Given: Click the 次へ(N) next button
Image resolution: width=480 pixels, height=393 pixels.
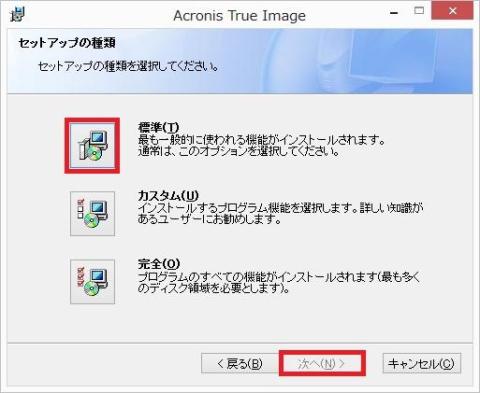Looking at the screenshot, I should click(322, 363).
